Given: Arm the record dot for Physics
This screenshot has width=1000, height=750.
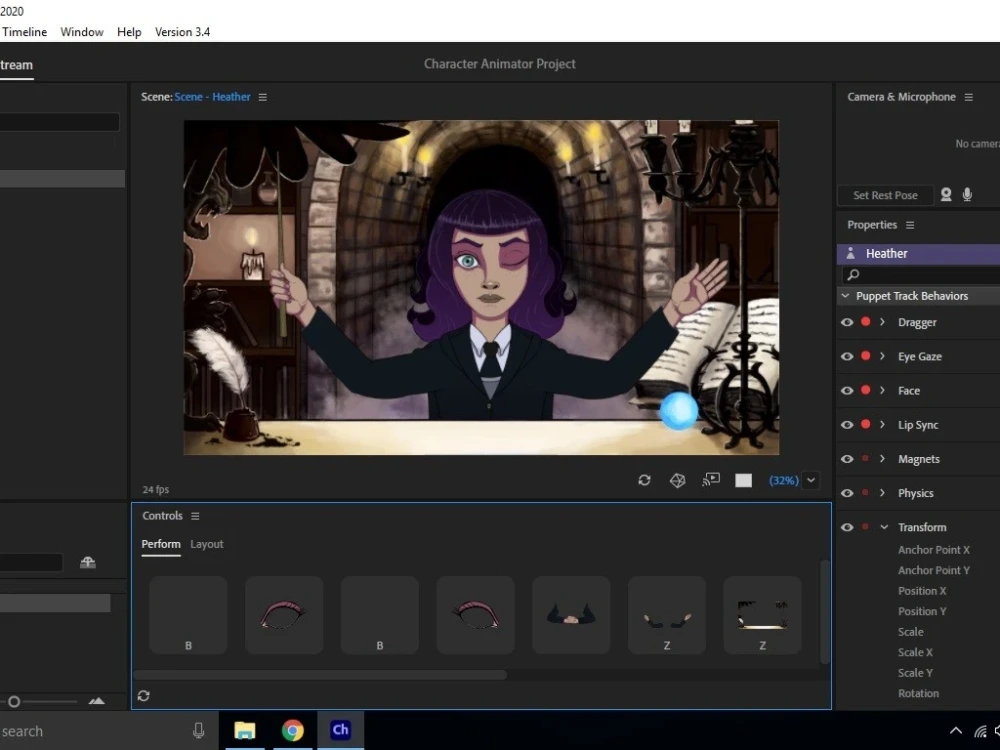Looking at the screenshot, I should pyautogui.click(x=865, y=492).
